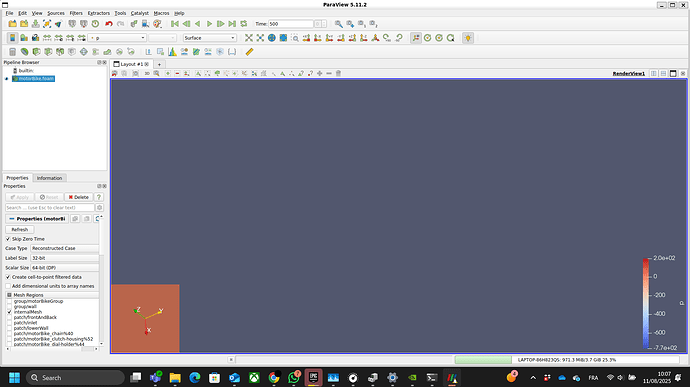The height and width of the screenshot is (387, 690).
Task: Click the p color legend bar
Action: pos(646,303)
